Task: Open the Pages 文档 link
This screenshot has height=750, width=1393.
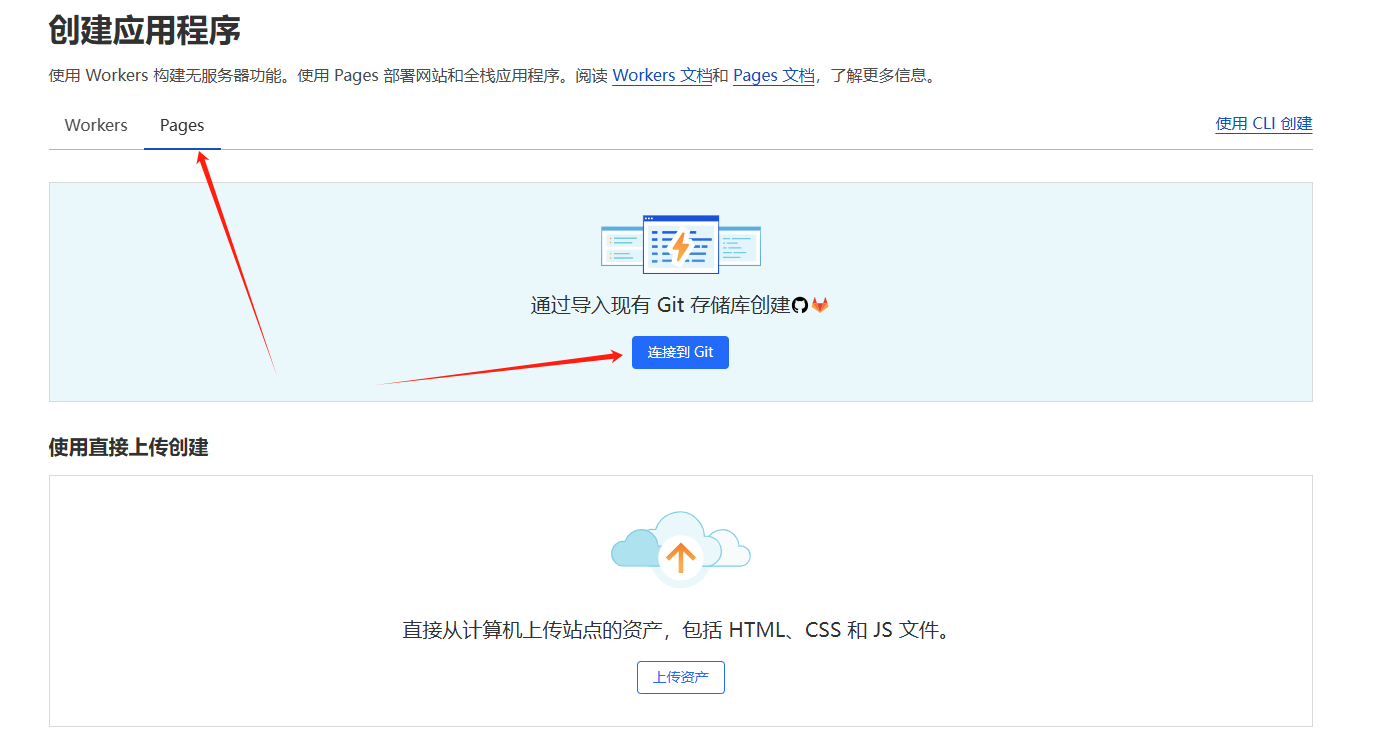Action: coord(773,76)
